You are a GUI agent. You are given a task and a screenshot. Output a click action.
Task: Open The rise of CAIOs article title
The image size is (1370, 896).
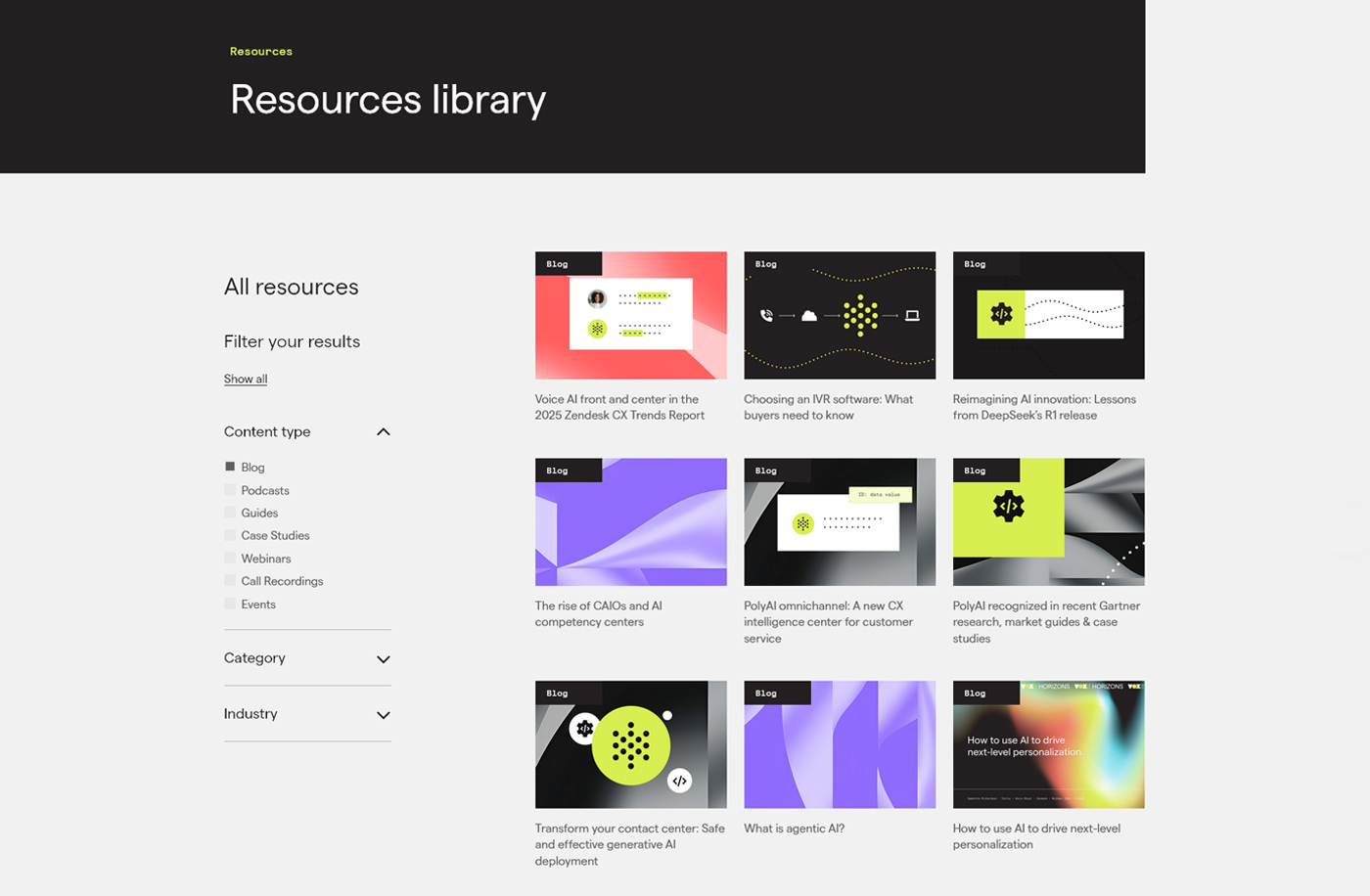[599, 613]
